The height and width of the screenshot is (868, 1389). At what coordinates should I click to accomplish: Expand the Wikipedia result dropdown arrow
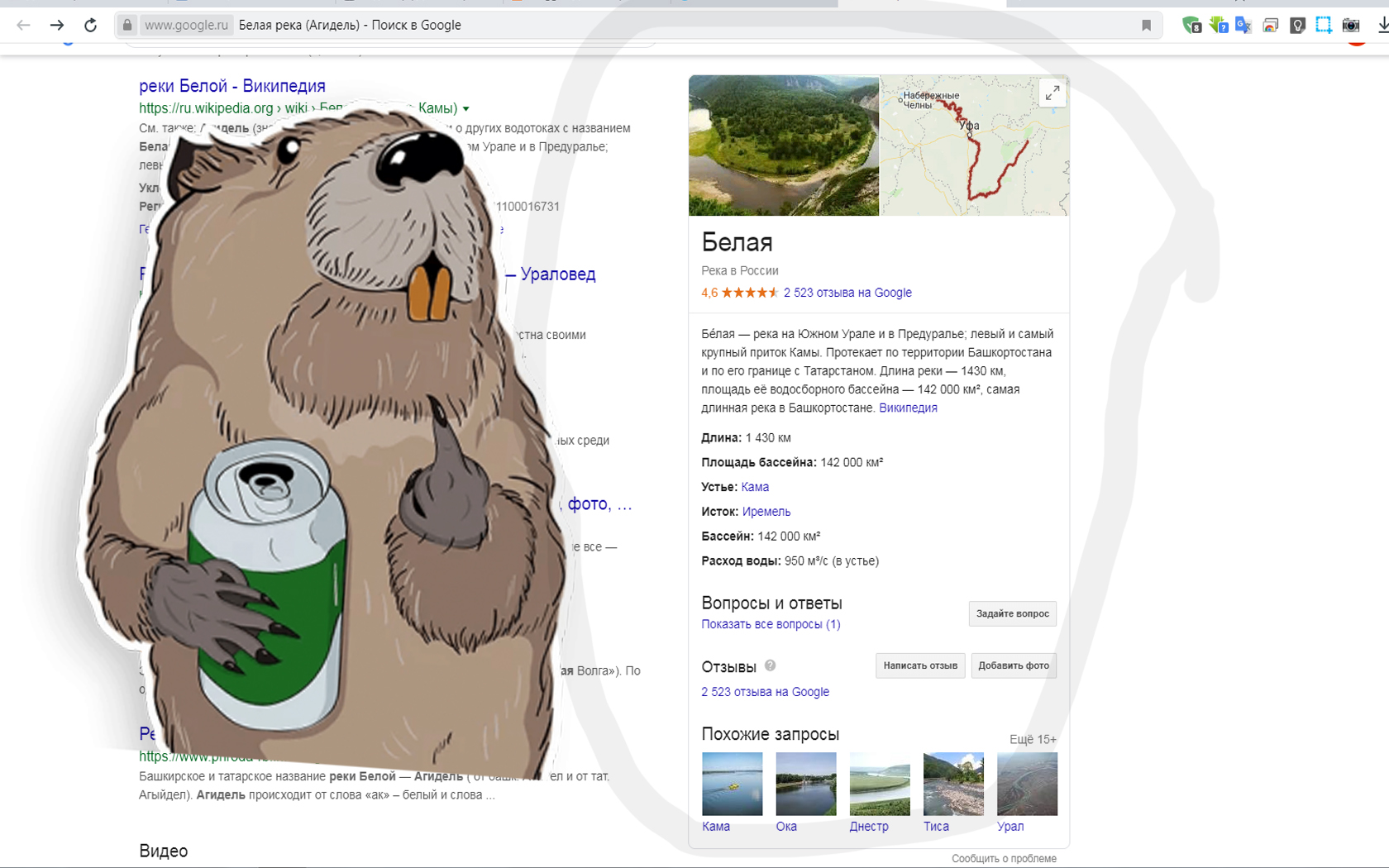point(465,108)
